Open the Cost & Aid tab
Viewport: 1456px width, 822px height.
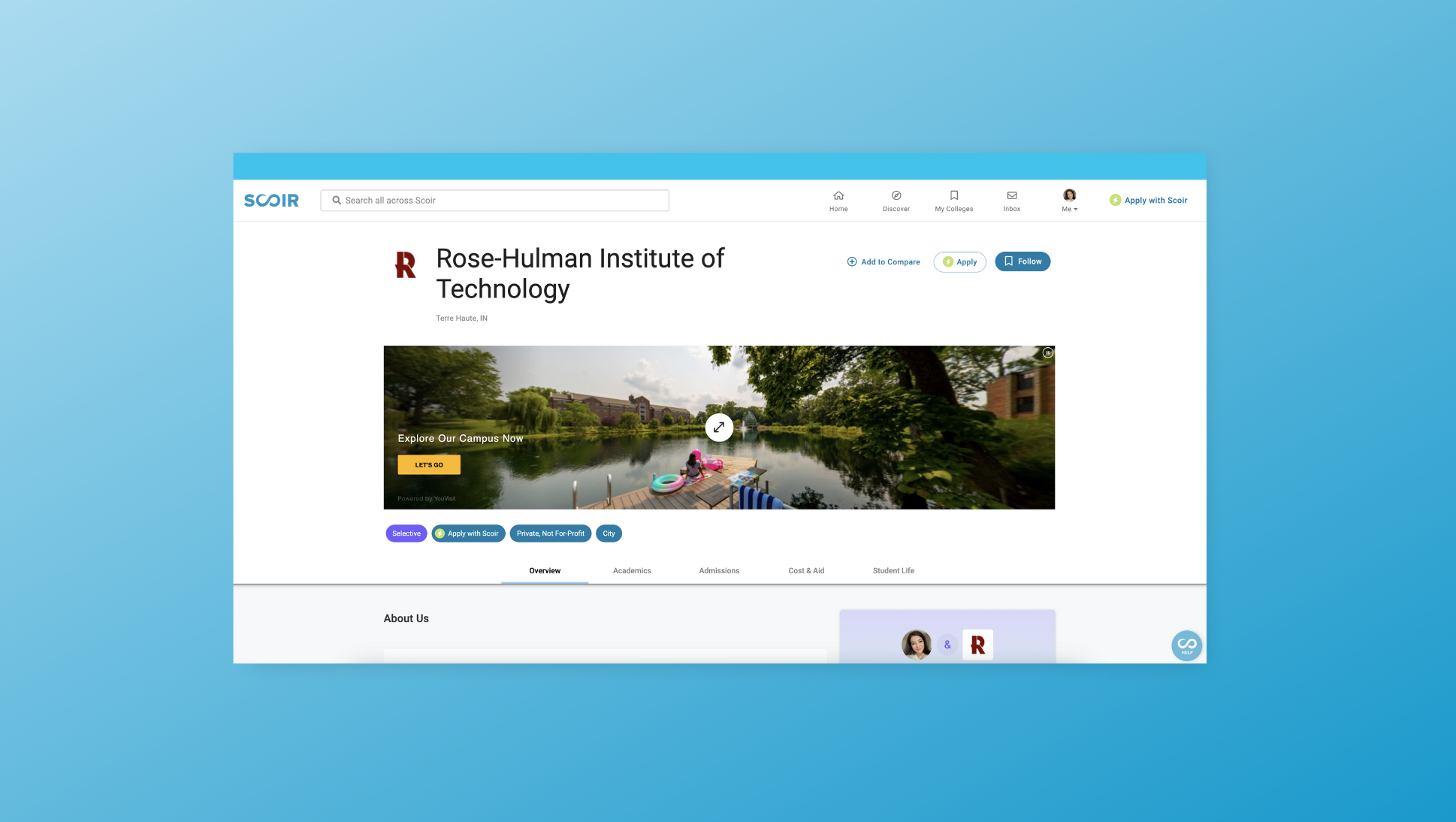[x=806, y=571]
